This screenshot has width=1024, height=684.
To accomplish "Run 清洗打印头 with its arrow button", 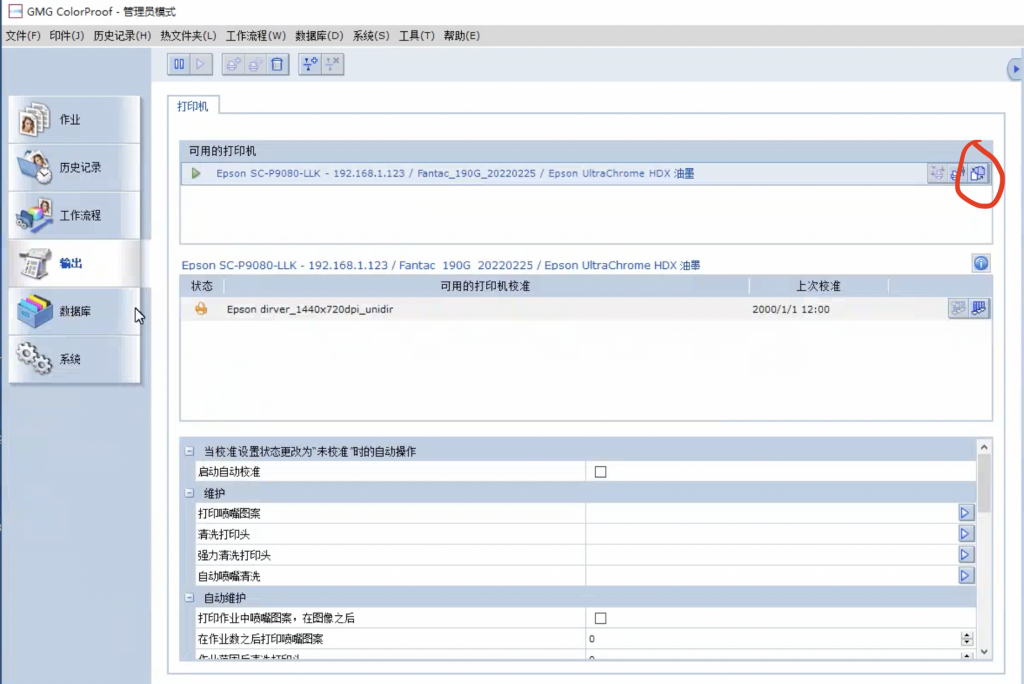I will [965, 534].
